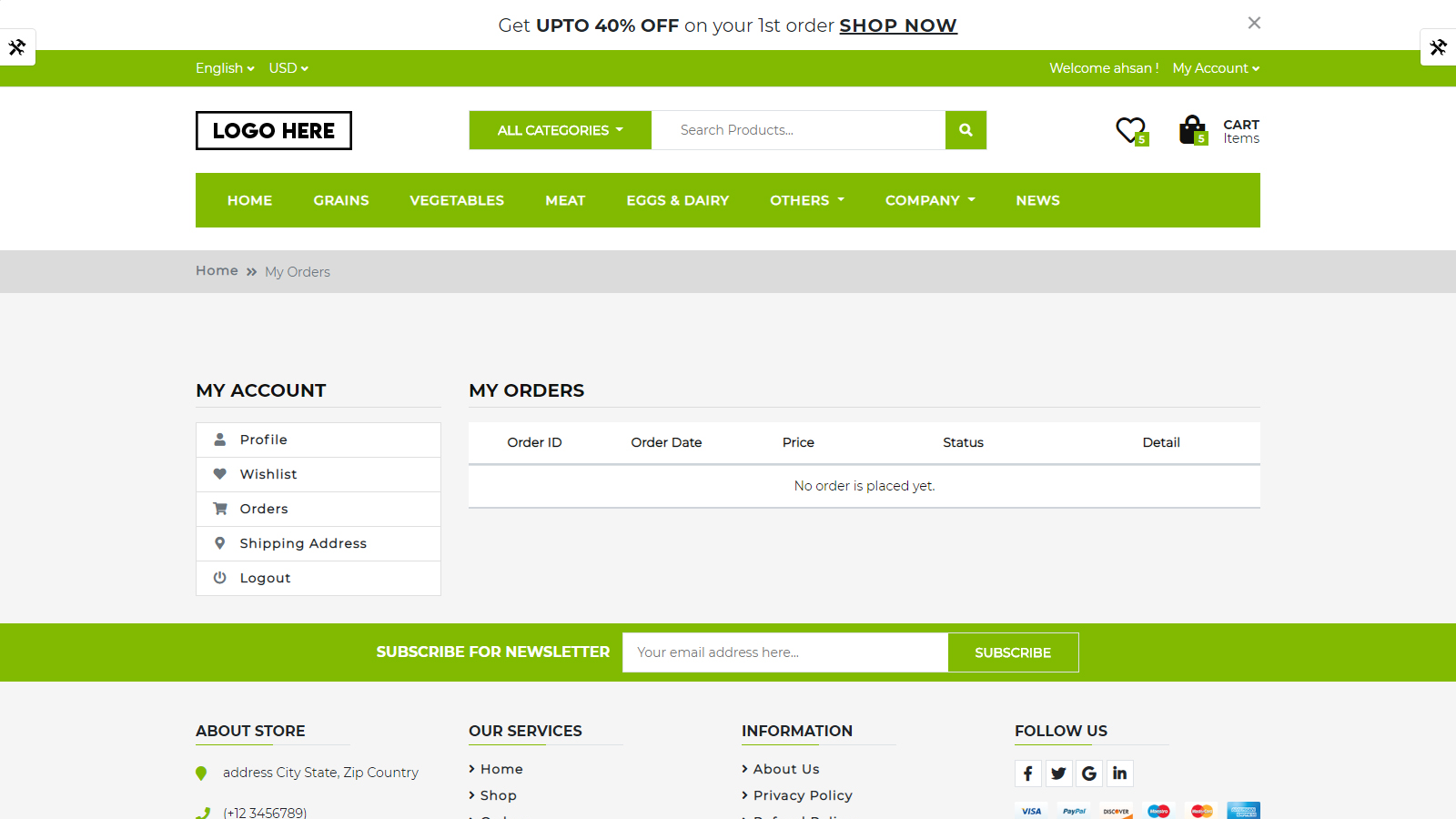Viewport: 1456px width, 819px height.
Task: Click the Orders cart icon in sidebar
Action: coord(219,508)
